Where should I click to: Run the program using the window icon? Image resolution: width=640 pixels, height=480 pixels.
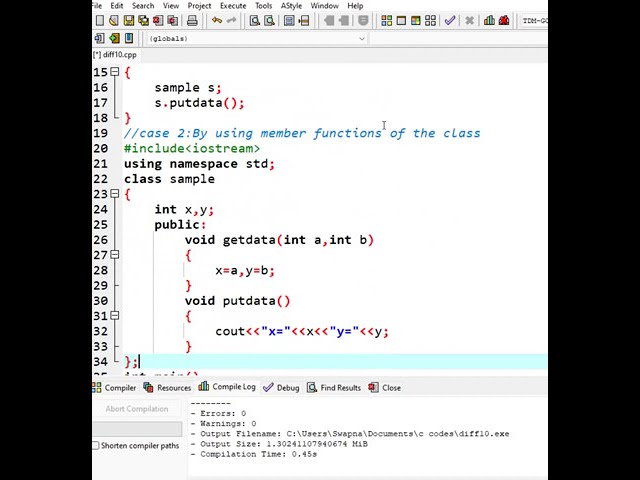pyautogui.click(x=401, y=20)
